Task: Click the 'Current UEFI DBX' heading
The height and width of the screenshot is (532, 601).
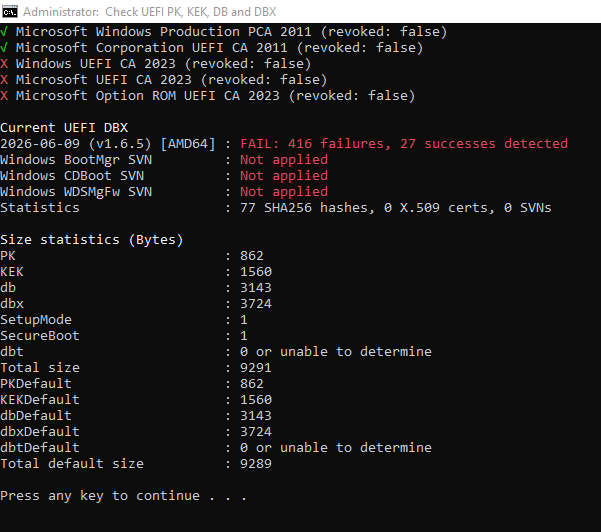Action: tap(64, 127)
